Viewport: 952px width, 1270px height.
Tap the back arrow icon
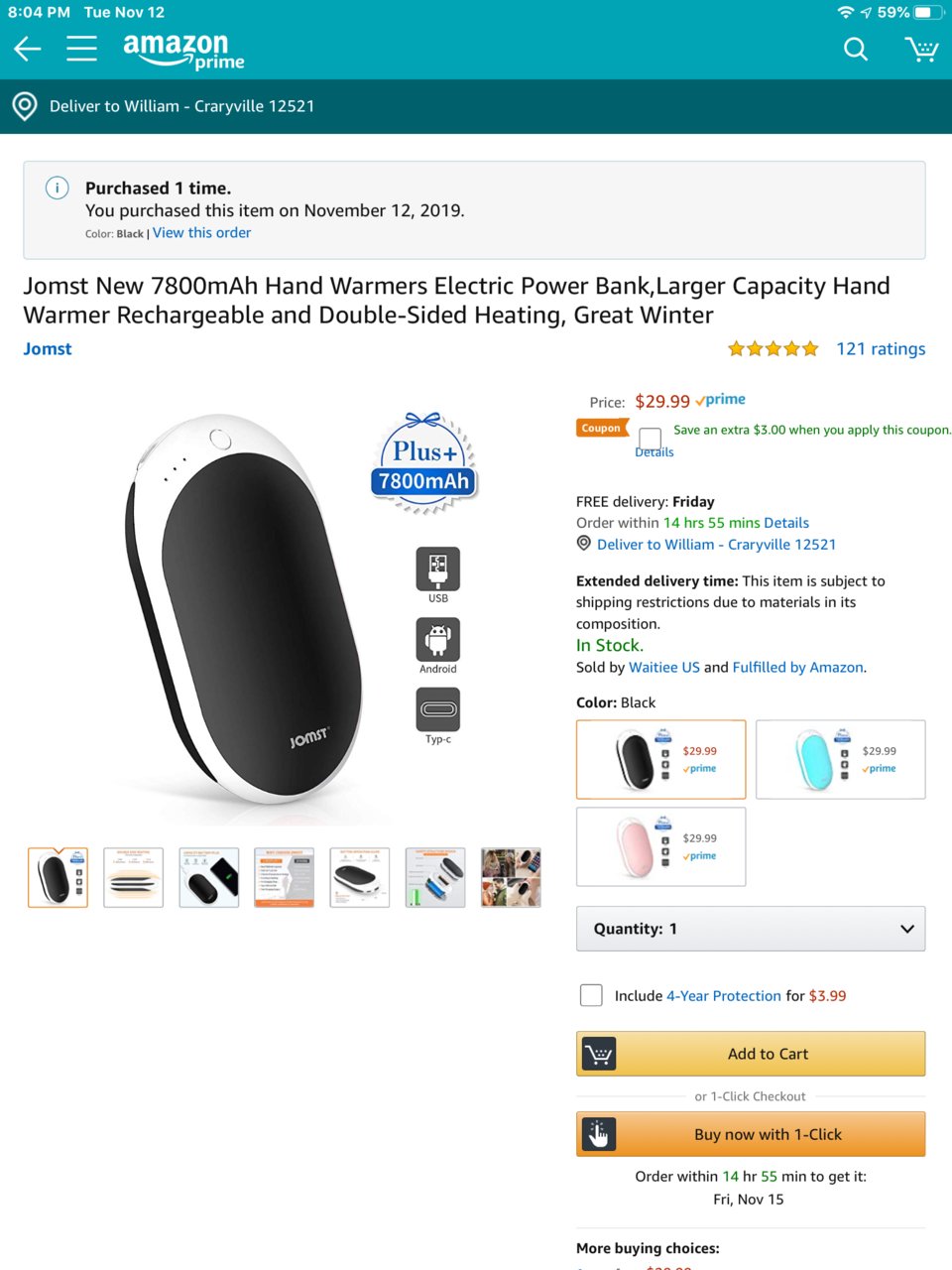point(28,49)
